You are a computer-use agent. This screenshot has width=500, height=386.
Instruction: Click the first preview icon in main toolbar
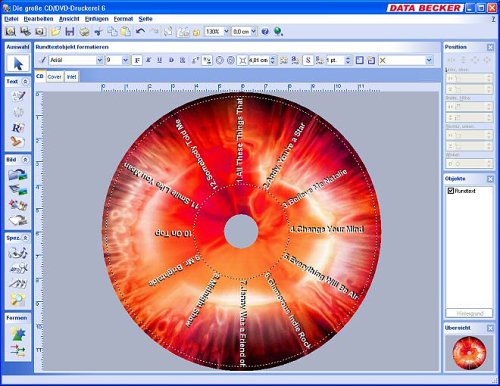pyautogui.click(x=11, y=32)
